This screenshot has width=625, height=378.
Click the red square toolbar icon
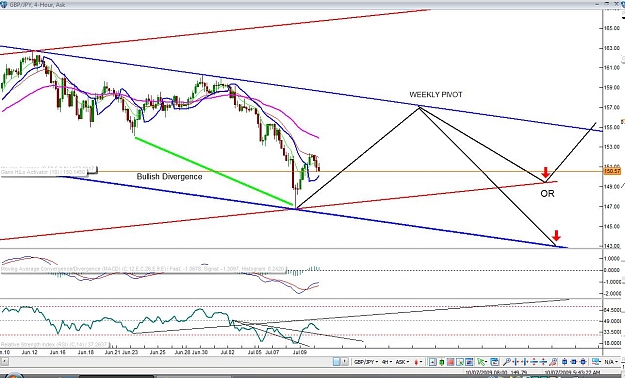[x=451, y=362]
